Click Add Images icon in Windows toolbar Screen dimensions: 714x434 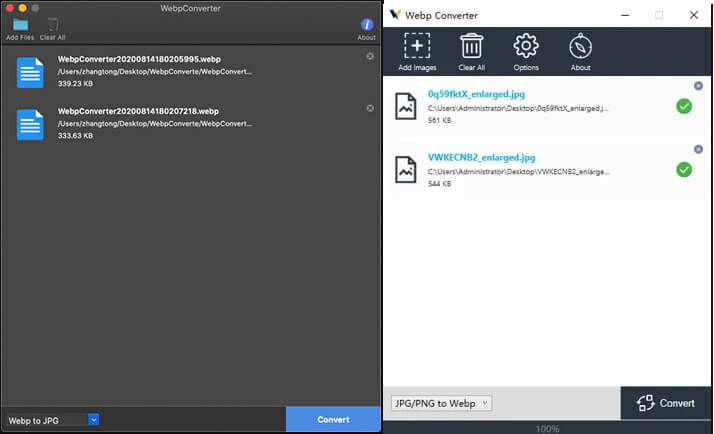417,47
